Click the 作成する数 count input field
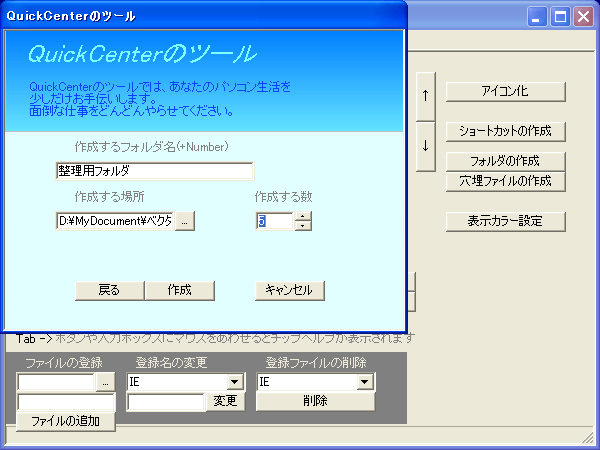Screen dimensions: 600x450 (274, 221)
